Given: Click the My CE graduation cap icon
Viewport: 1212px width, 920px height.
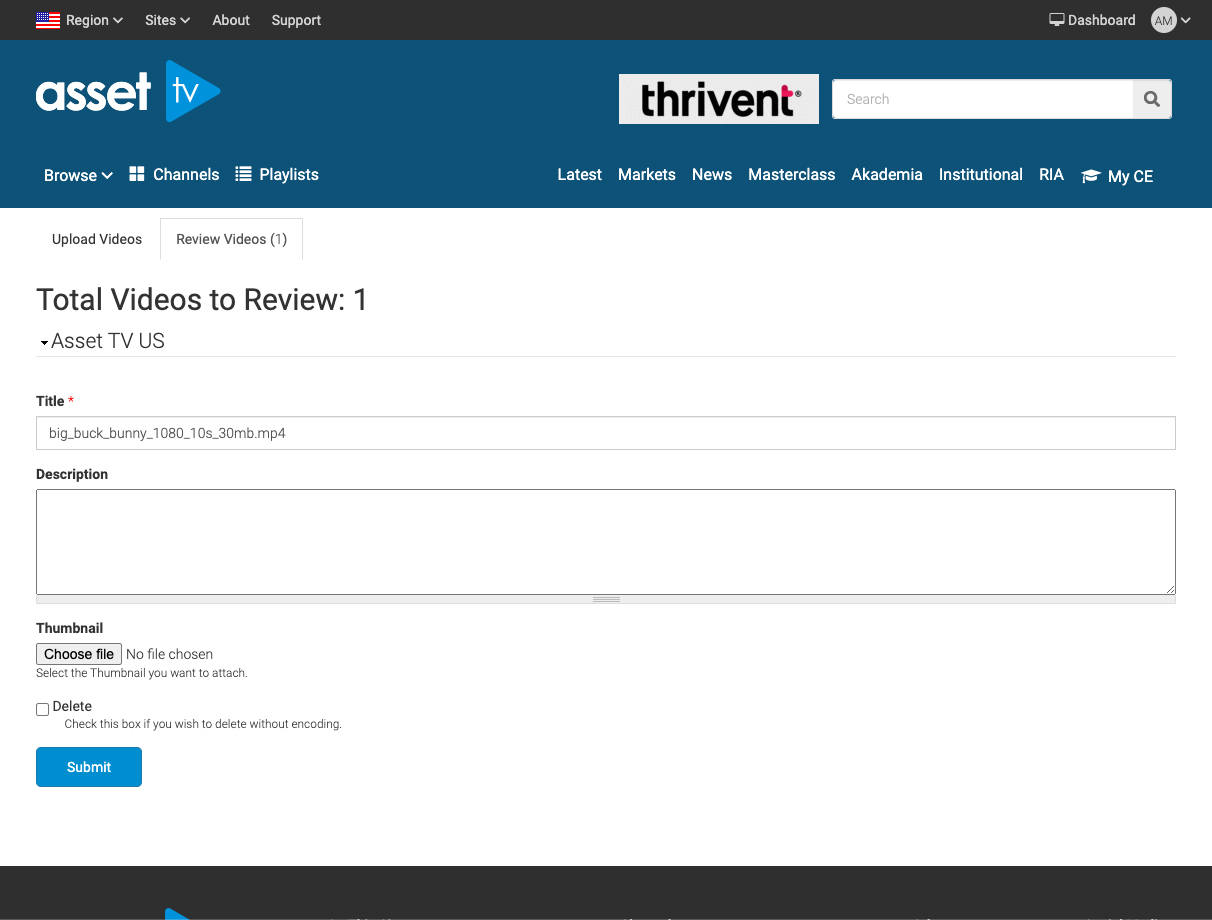Looking at the screenshot, I should tap(1090, 176).
